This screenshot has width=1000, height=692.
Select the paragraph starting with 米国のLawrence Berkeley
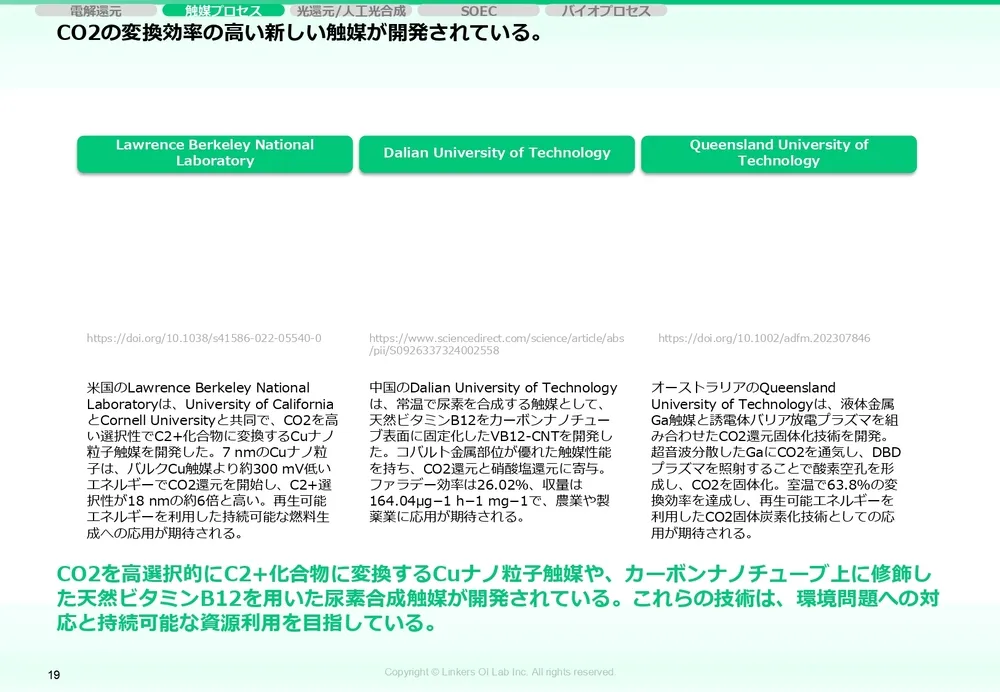point(213,460)
